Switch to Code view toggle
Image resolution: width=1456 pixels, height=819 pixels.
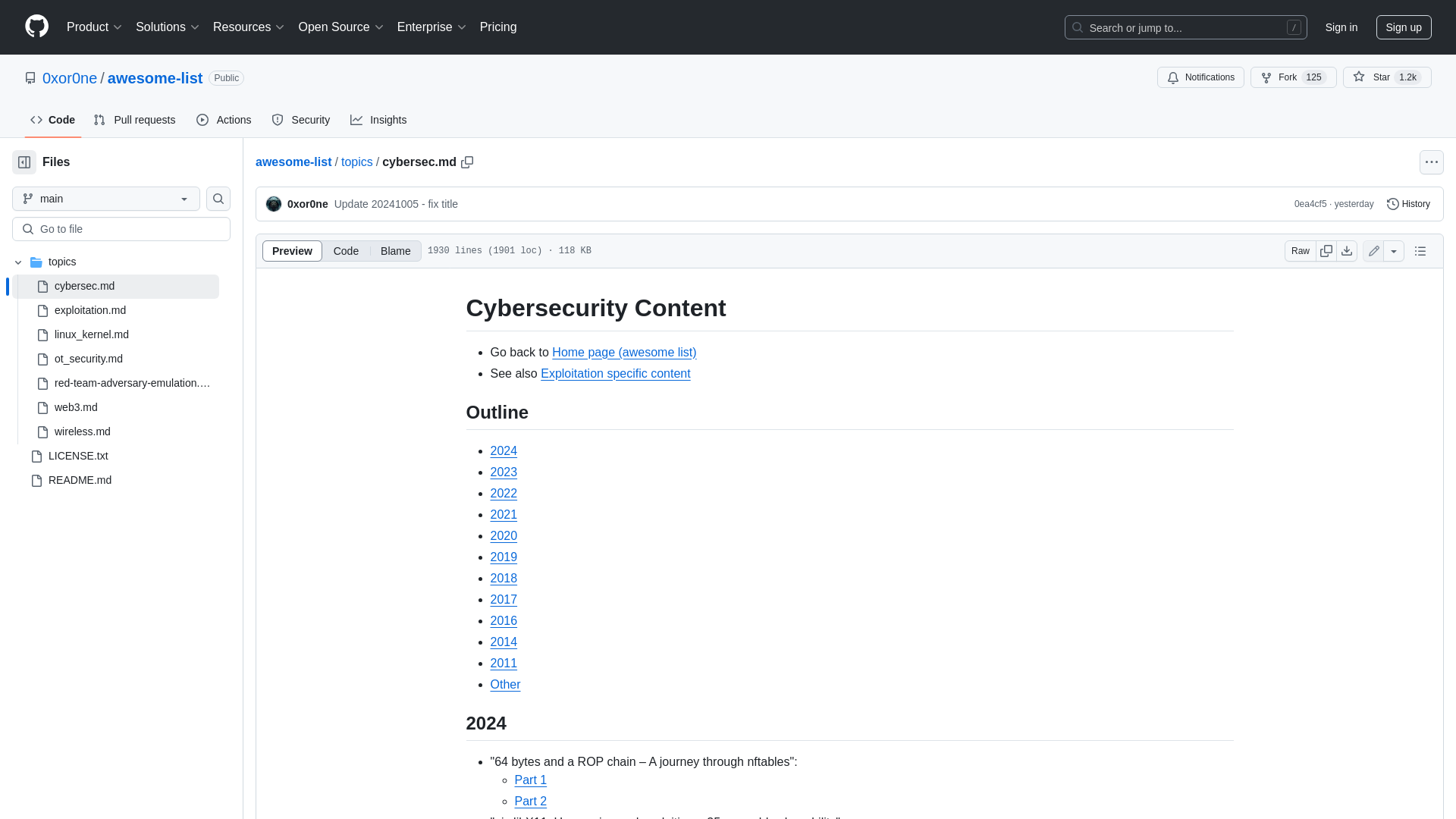(x=346, y=251)
